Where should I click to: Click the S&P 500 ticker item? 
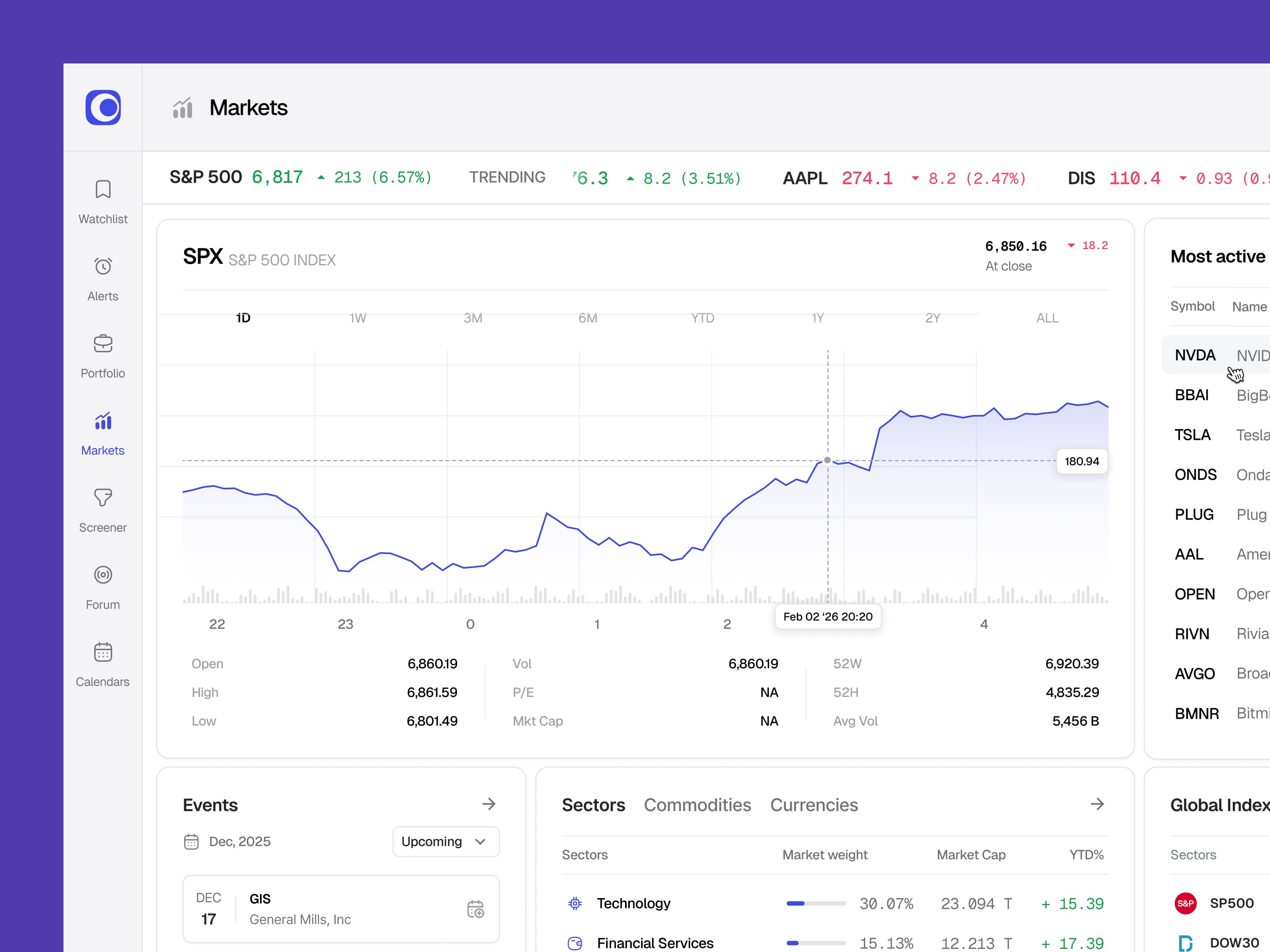pos(301,177)
